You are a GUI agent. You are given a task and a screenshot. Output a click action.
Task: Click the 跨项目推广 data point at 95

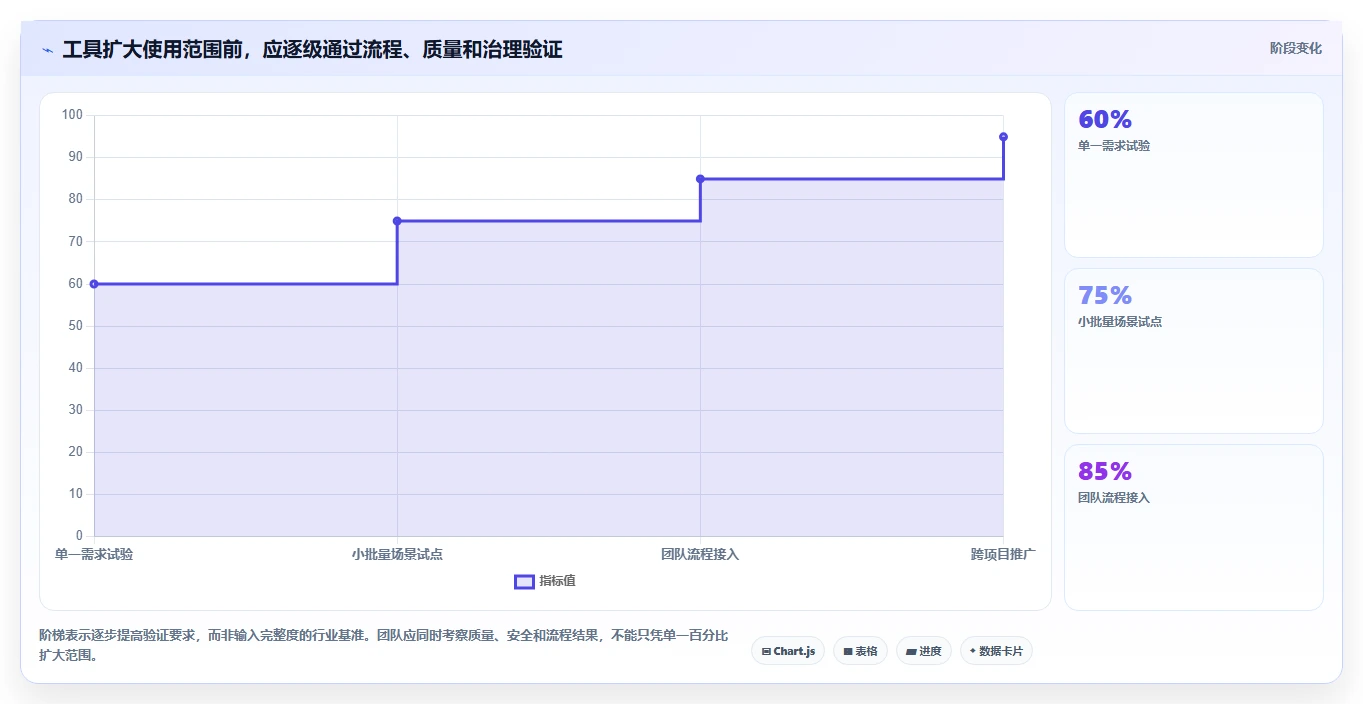click(1003, 137)
